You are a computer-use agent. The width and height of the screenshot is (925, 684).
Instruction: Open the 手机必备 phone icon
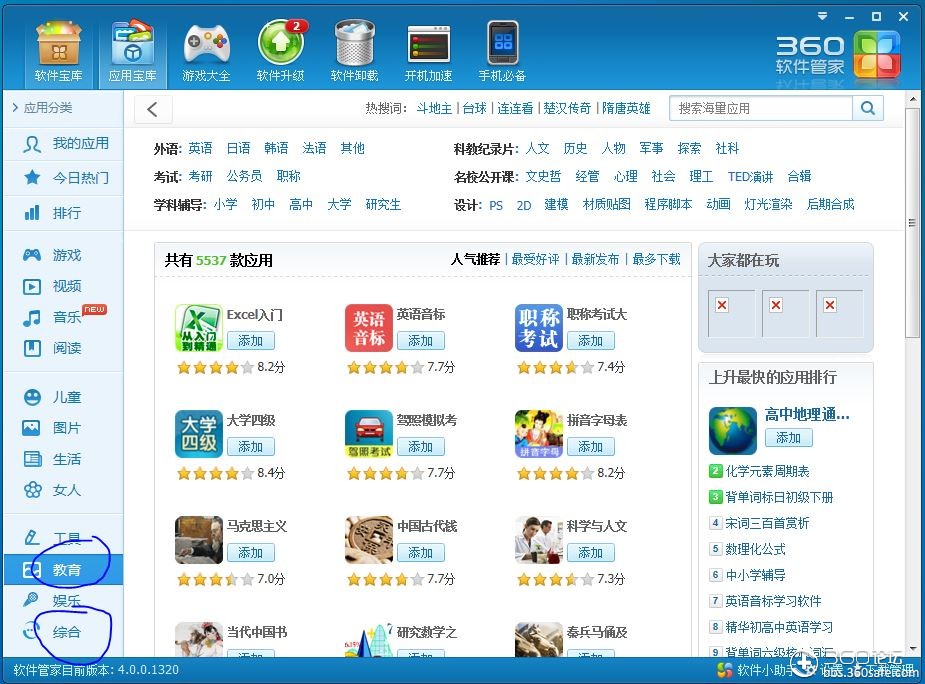click(502, 52)
